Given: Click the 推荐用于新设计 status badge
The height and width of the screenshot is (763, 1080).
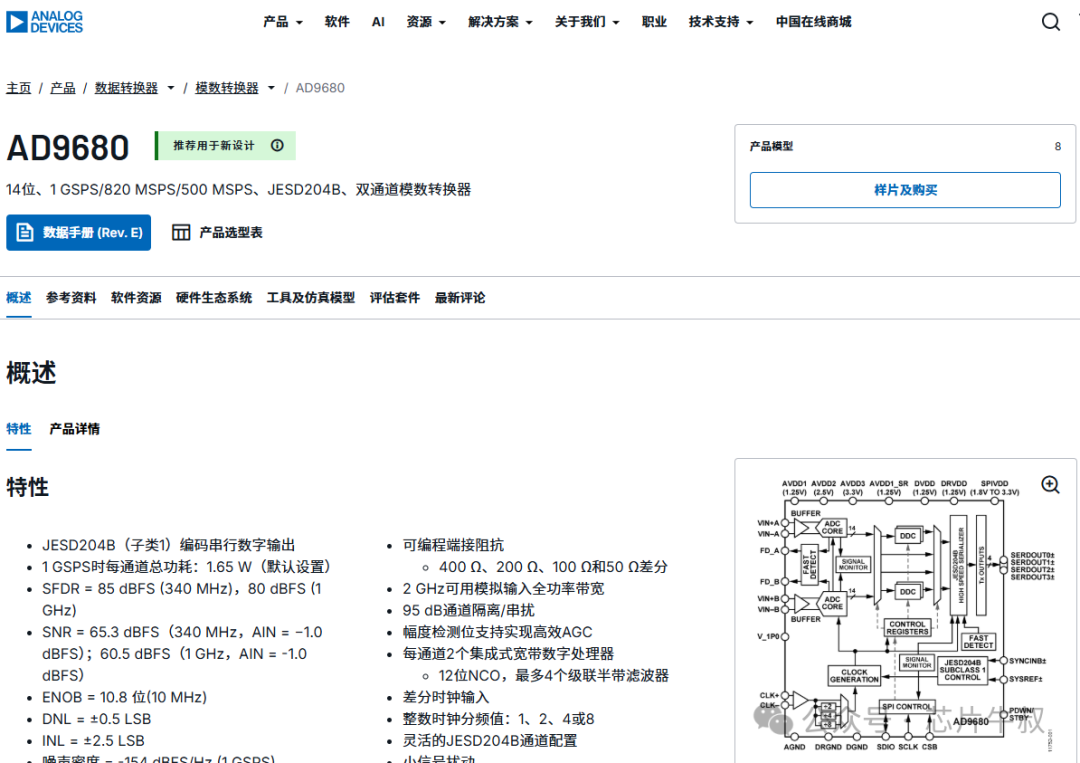Looking at the screenshot, I should tap(225, 145).
